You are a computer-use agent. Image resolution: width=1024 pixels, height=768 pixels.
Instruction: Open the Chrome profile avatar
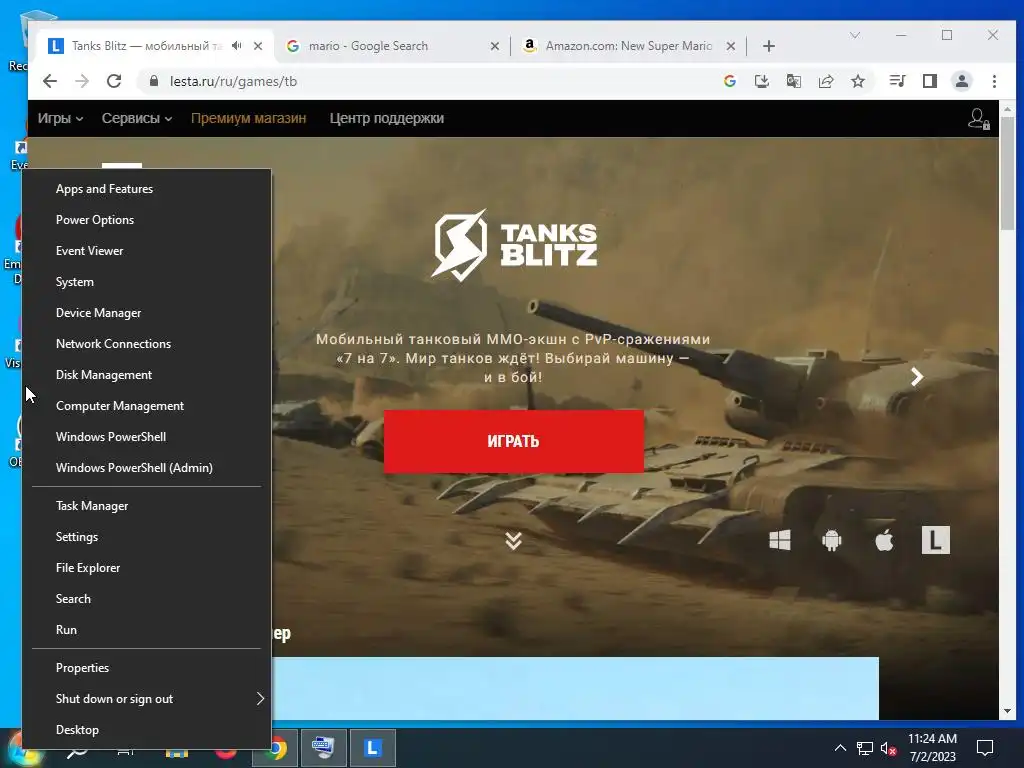[962, 81]
